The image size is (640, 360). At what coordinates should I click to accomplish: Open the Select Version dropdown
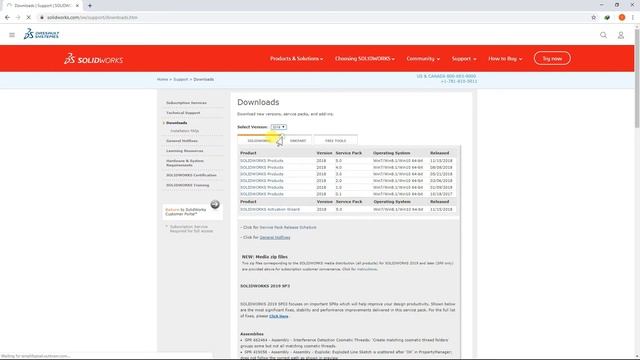point(278,127)
